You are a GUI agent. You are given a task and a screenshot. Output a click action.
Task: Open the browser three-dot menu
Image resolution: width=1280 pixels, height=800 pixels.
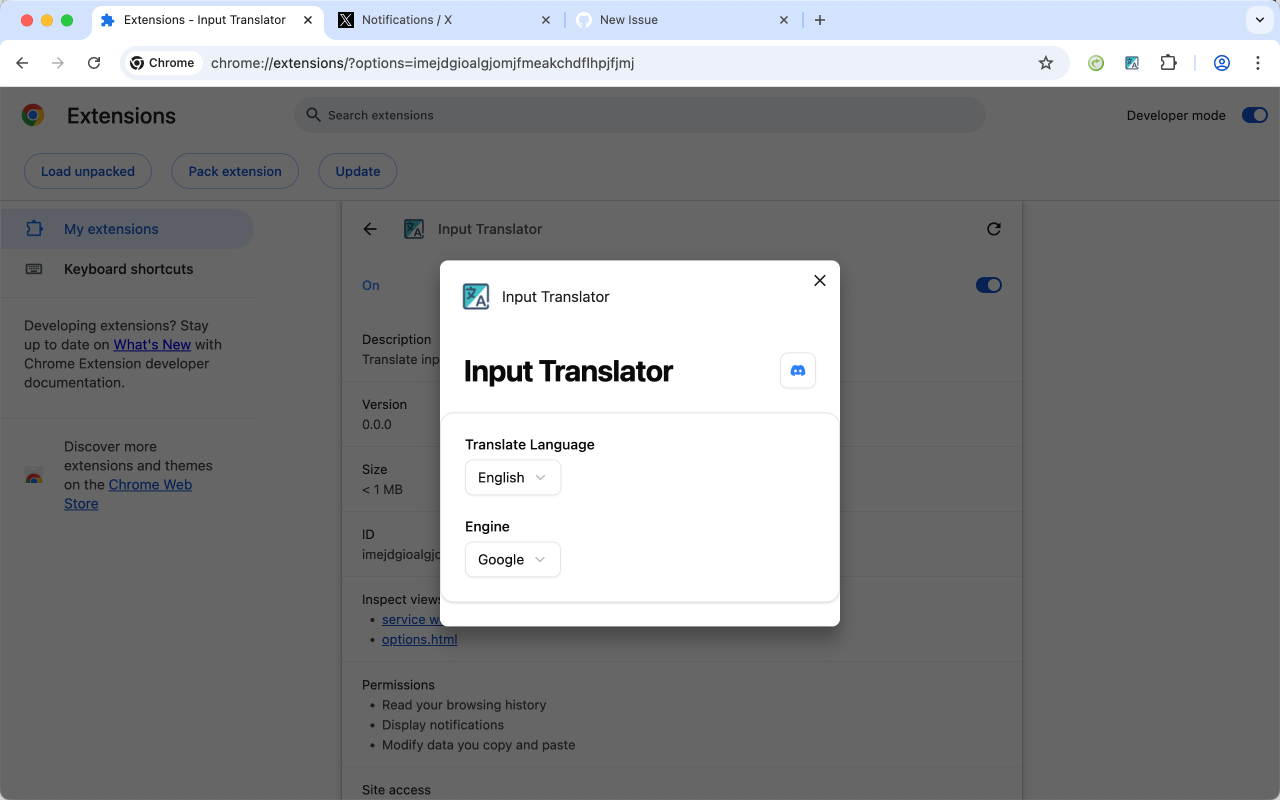1258,62
